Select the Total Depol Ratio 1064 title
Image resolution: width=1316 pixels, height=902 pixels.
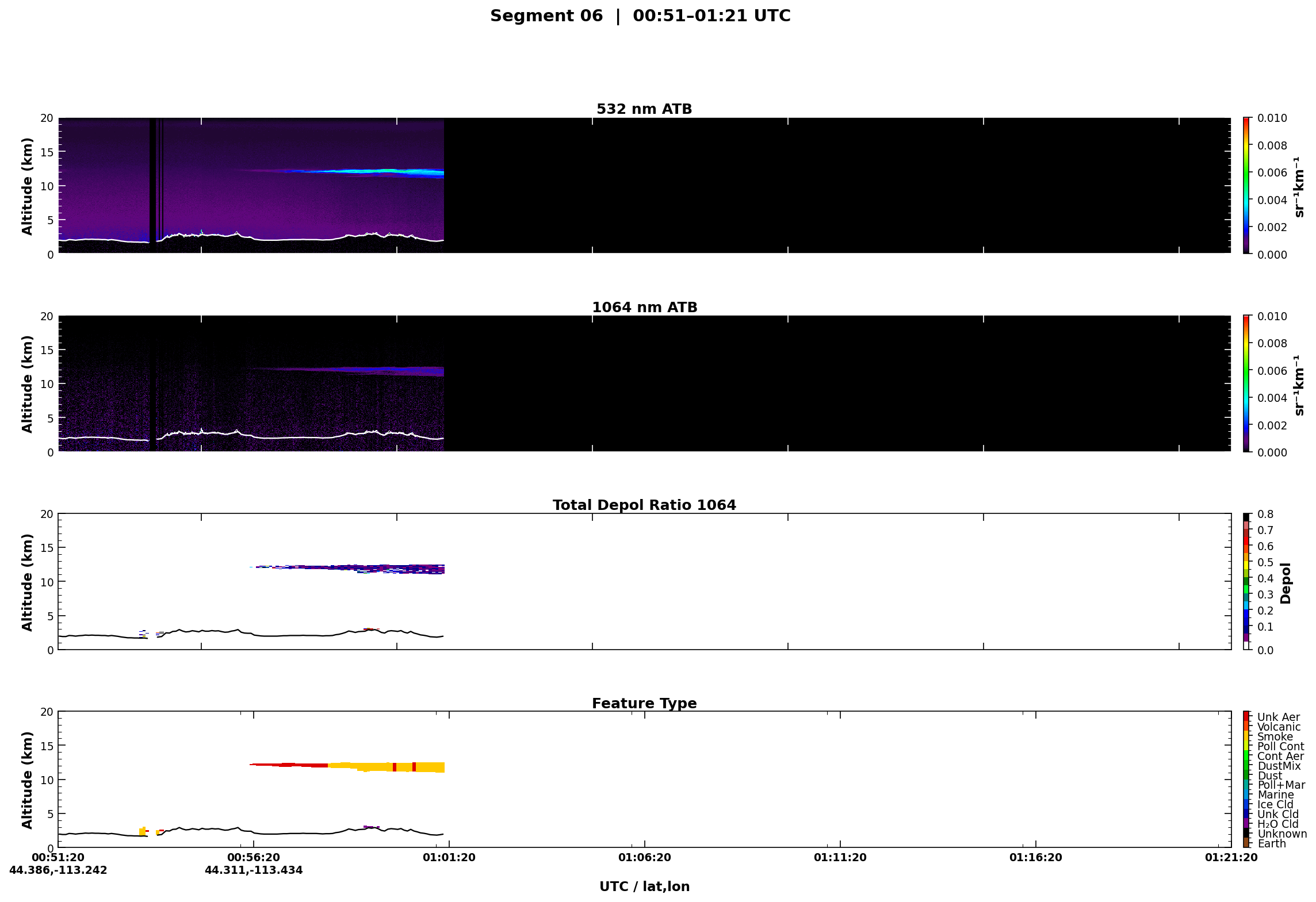tap(644, 505)
